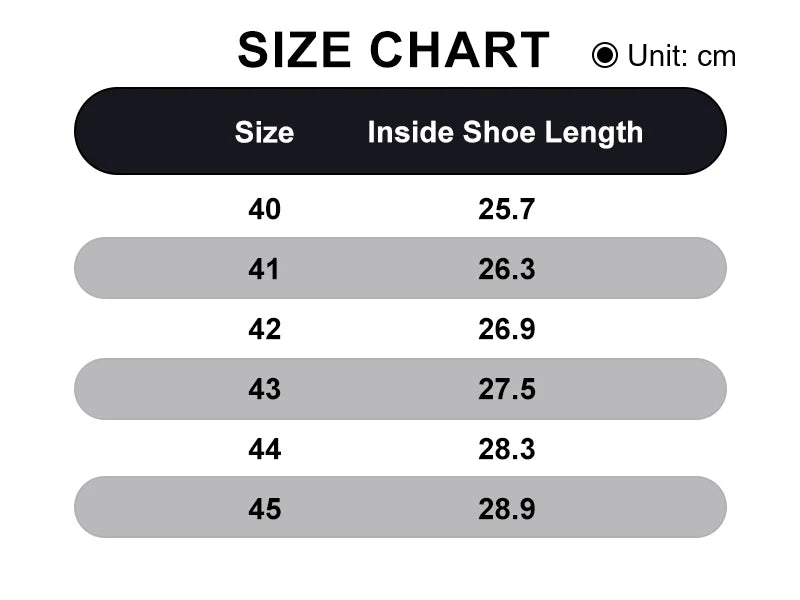
Task: Select size 45 in the chart
Action: (264, 509)
